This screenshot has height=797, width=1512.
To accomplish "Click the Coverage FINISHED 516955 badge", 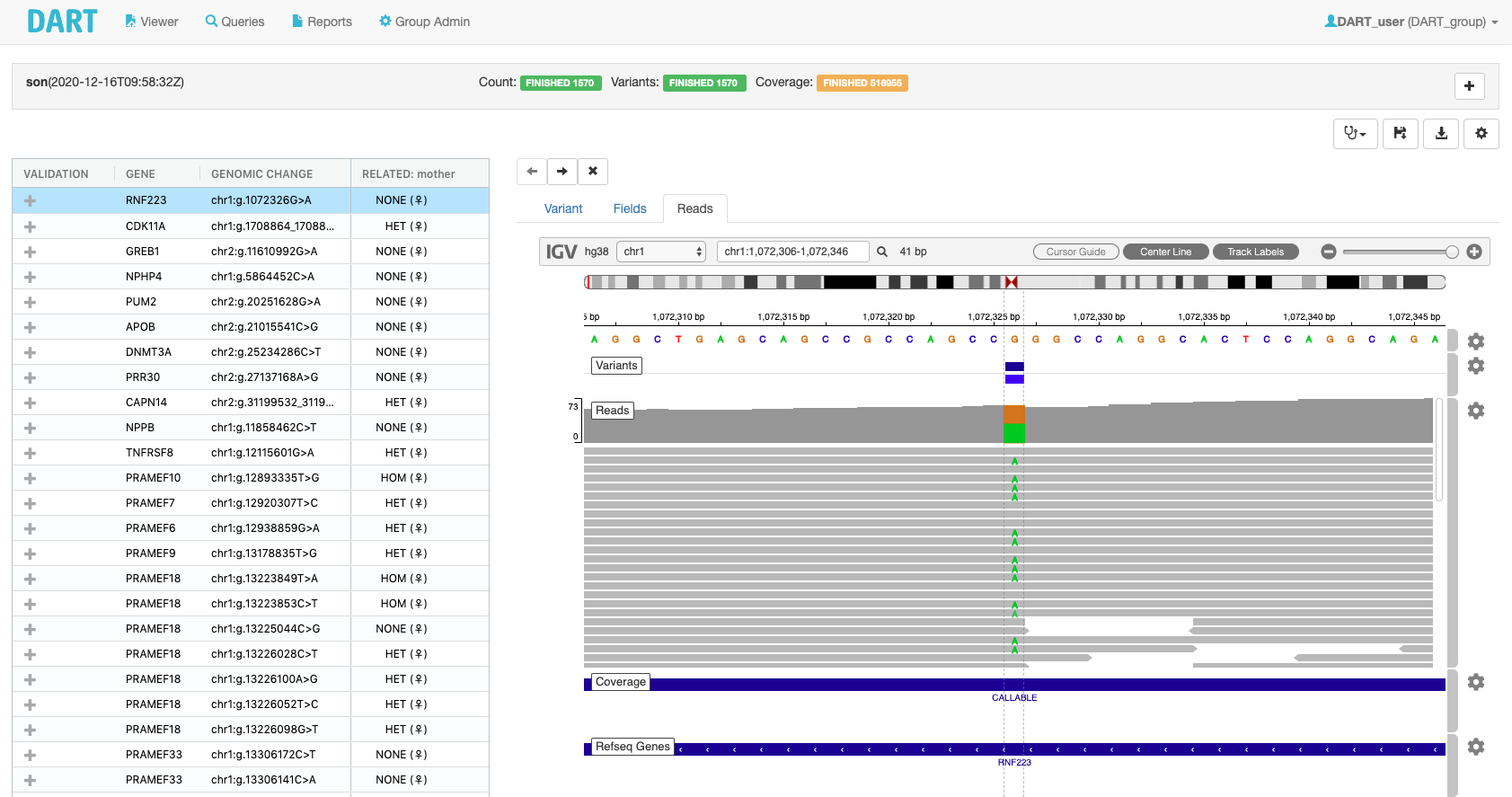I will click(x=862, y=83).
